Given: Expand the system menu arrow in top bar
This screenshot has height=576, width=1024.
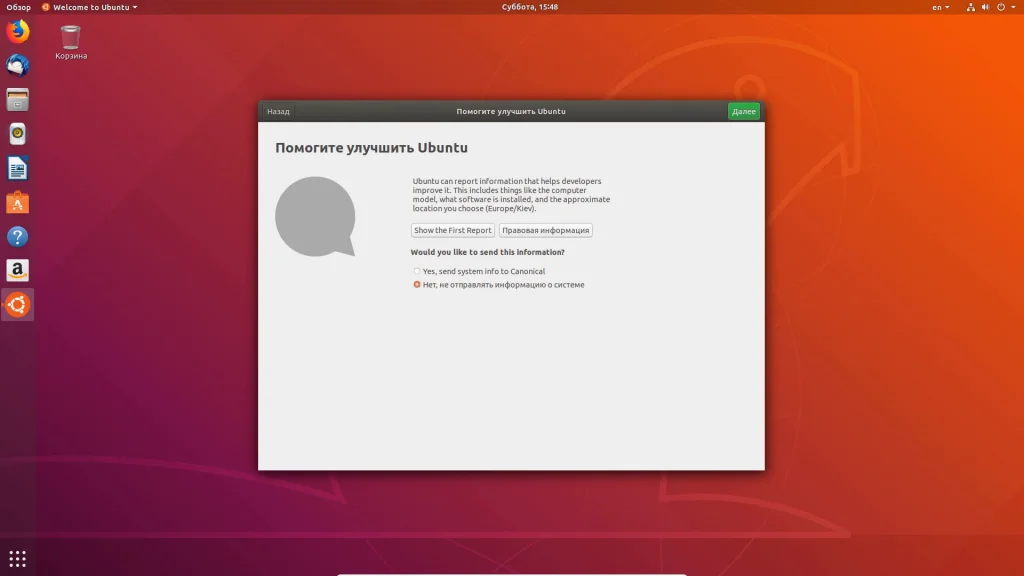Looking at the screenshot, I should click(x=1014, y=7).
